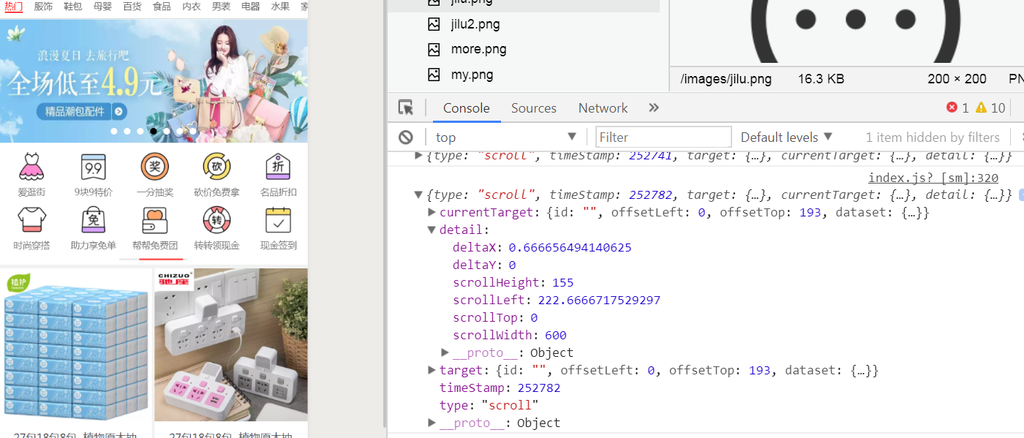Viewport: 1024px width, 438px height.
Task: Open the 砍价免费拿 icon
Action: [x=216, y=167]
